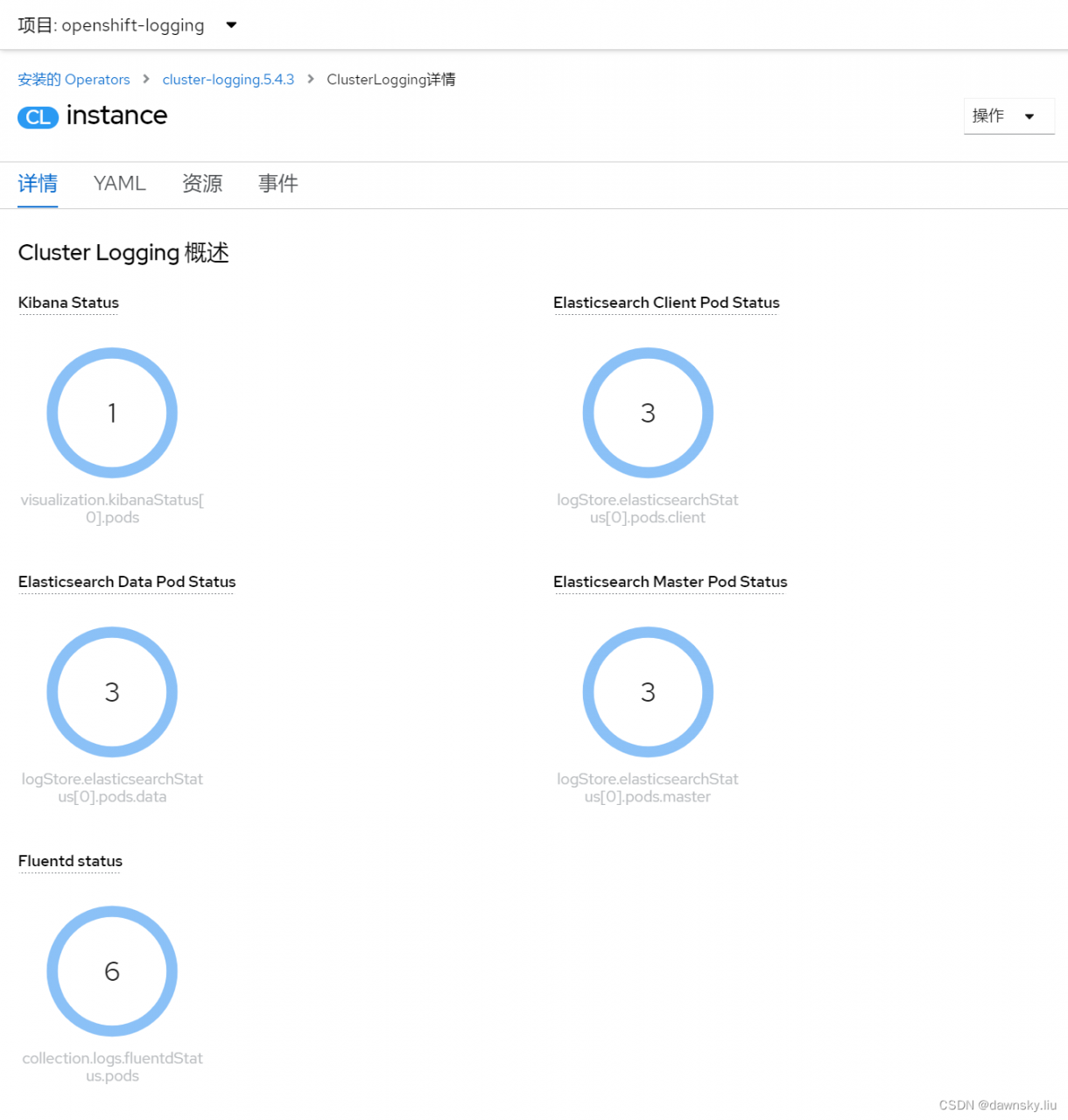1068x1120 pixels.
Task: Click the Elasticsearch Client Pod donut chart
Action: click(648, 413)
